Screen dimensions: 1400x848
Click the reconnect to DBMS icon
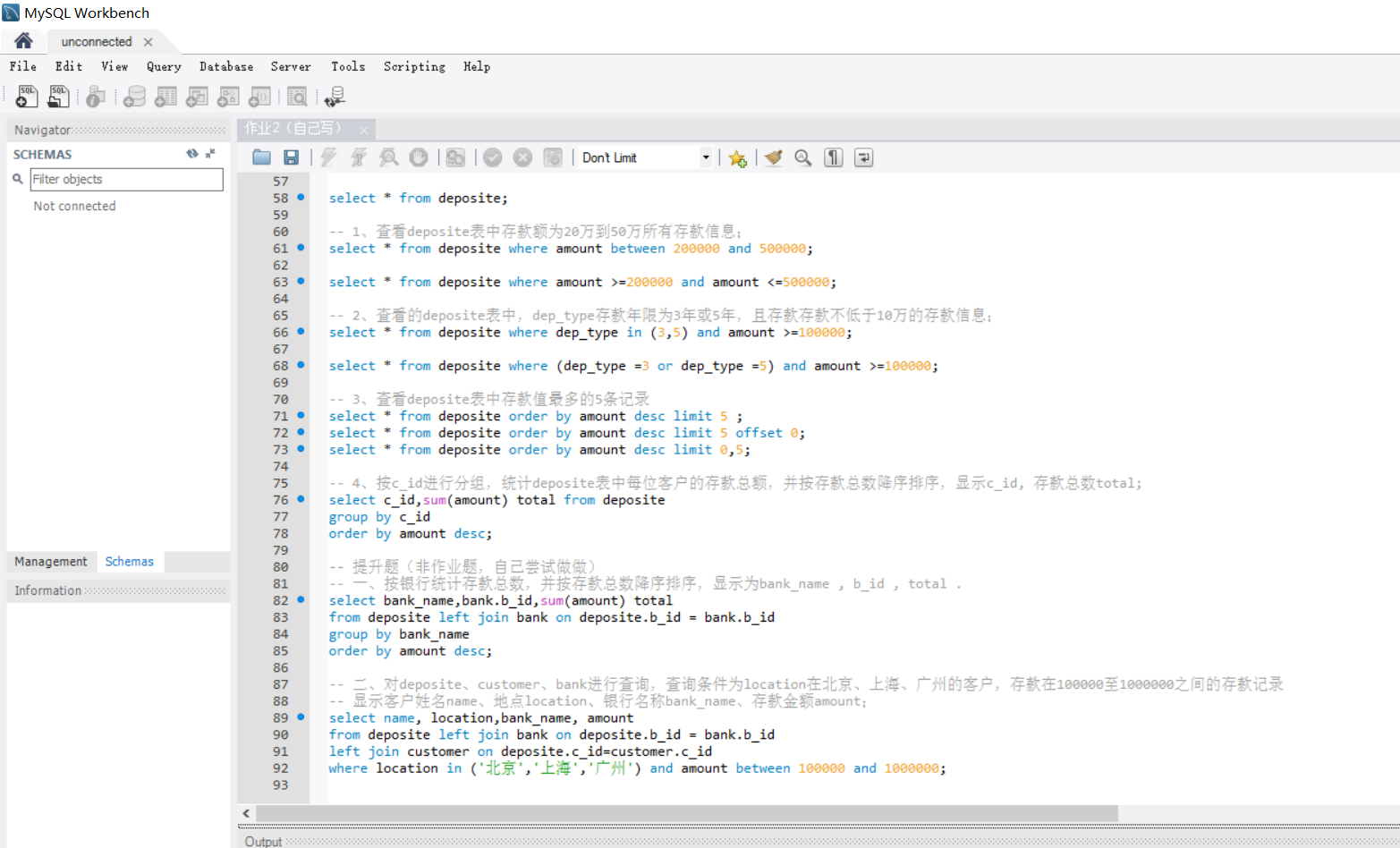[335, 97]
